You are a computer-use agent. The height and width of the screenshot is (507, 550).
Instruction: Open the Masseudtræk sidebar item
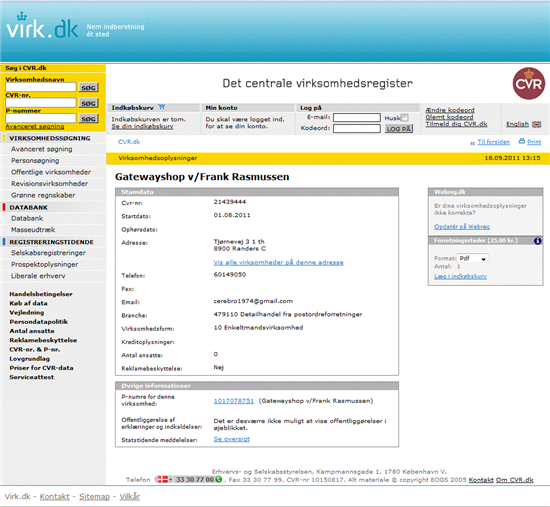pos(33,230)
